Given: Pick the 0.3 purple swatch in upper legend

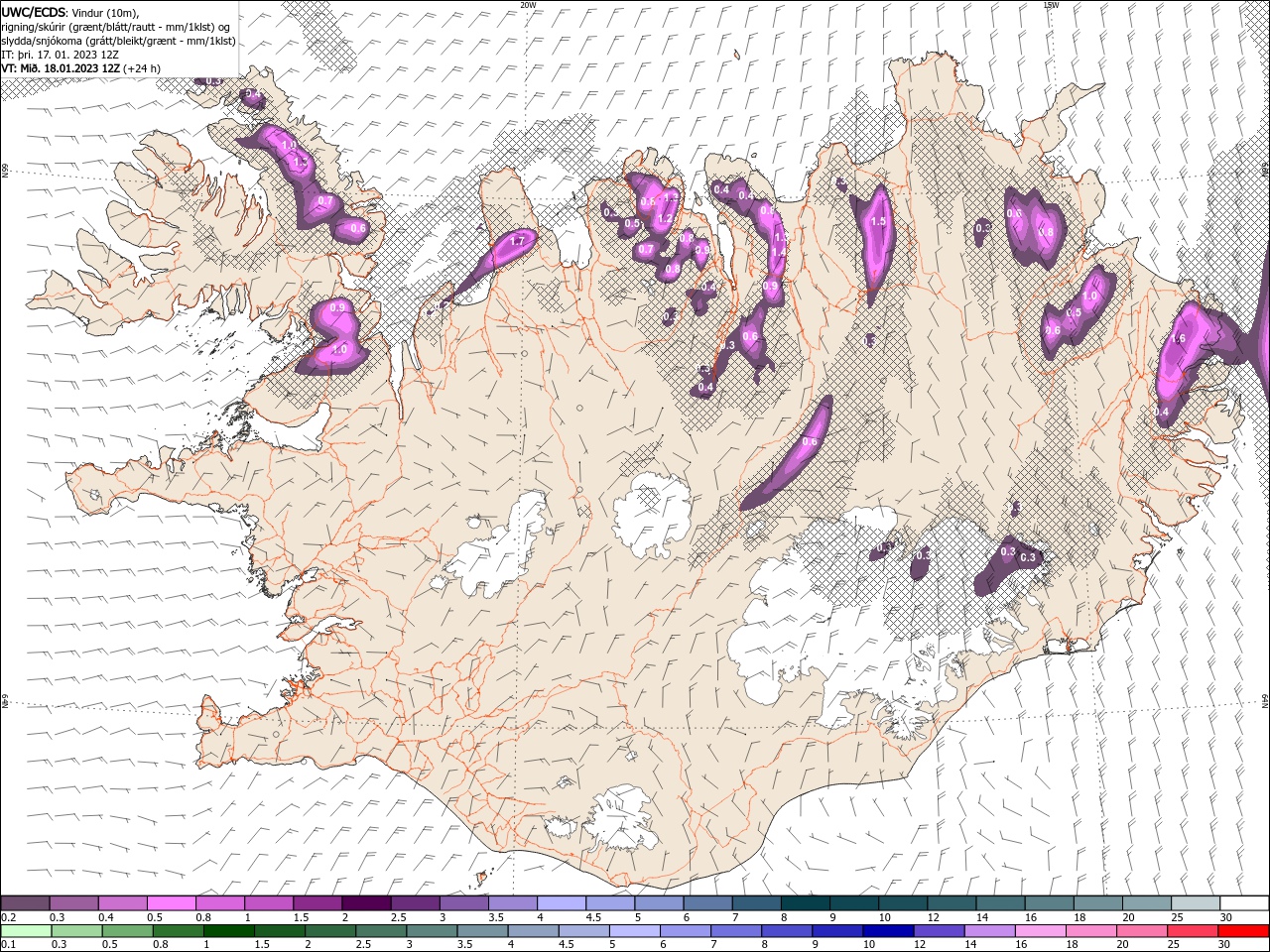Looking at the screenshot, I should coord(74,903).
